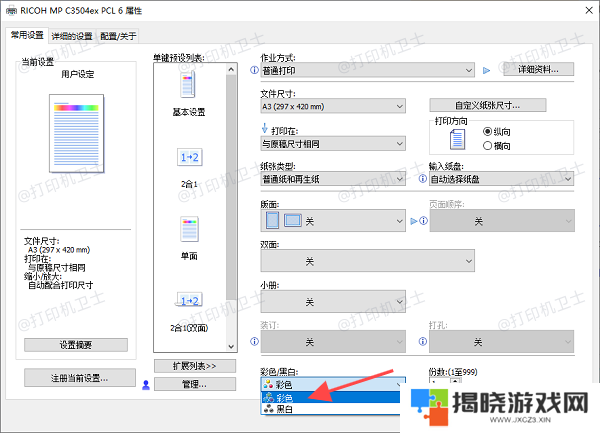
Task: Select 横向 landscape orientation
Action: pos(496,146)
